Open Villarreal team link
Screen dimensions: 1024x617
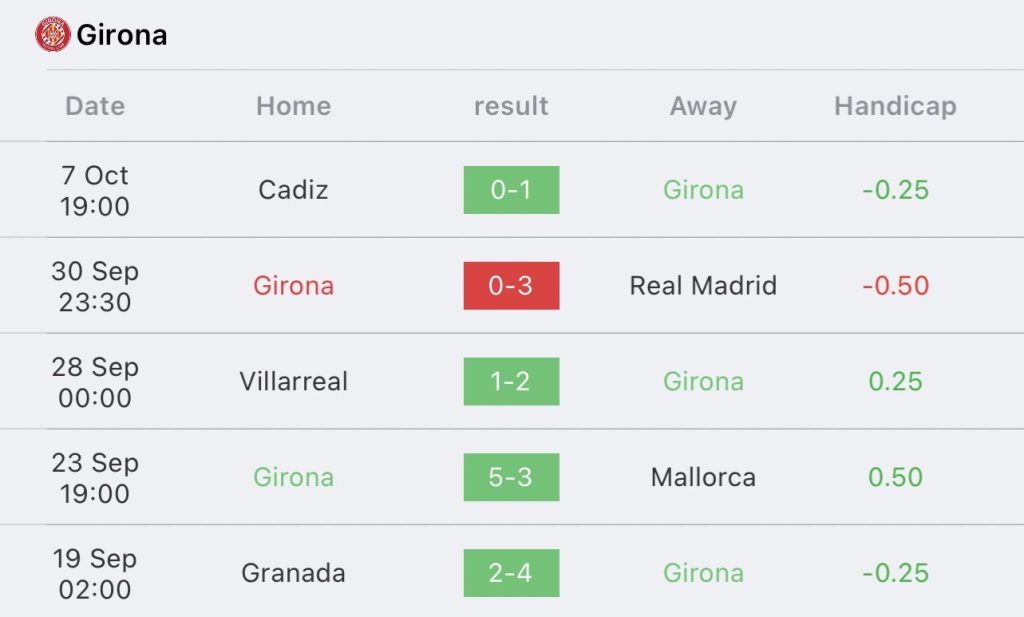293,381
